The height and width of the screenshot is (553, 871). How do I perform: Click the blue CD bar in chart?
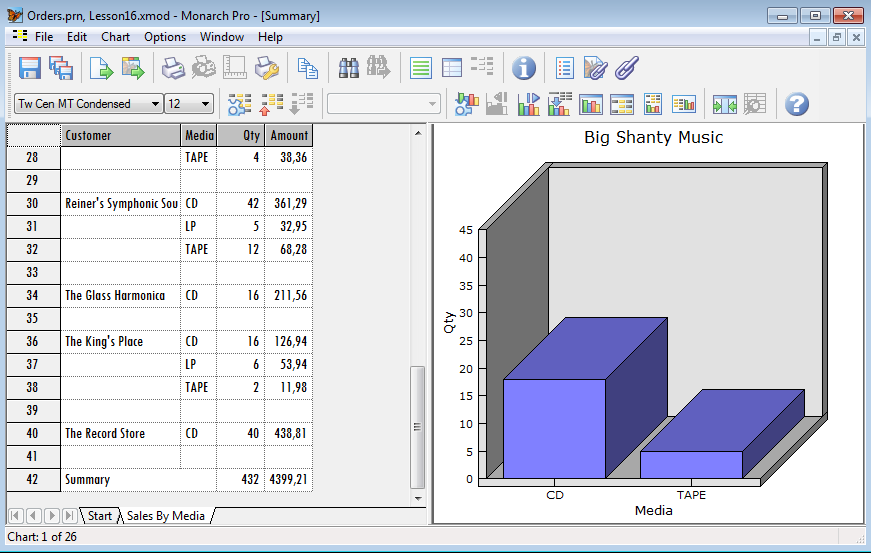click(554, 428)
